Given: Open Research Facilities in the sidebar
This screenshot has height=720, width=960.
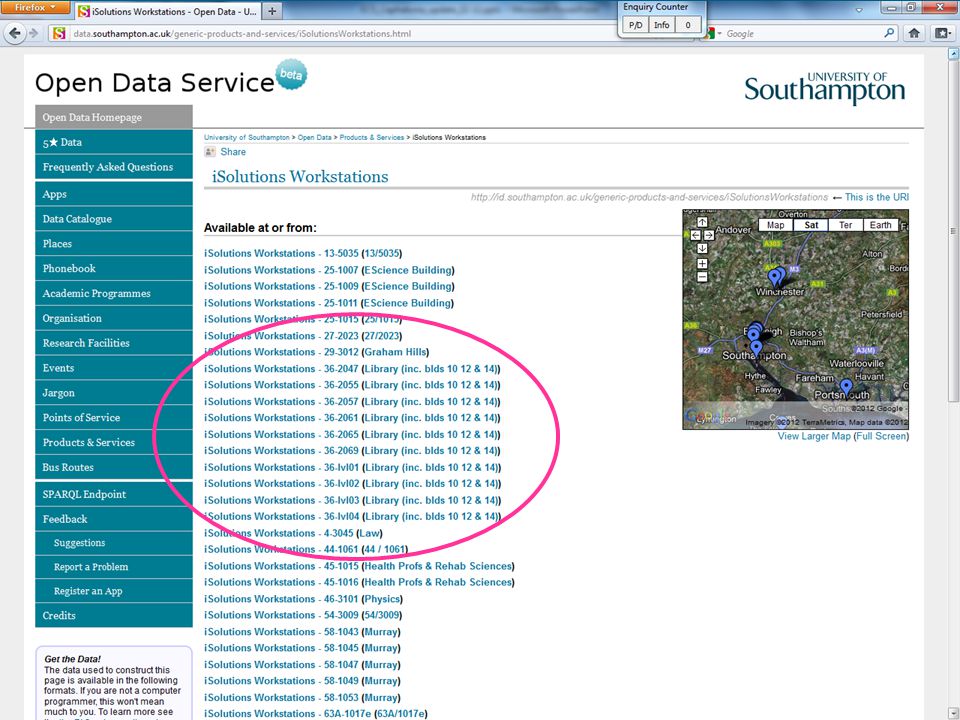Looking at the screenshot, I should pyautogui.click(x=114, y=343).
